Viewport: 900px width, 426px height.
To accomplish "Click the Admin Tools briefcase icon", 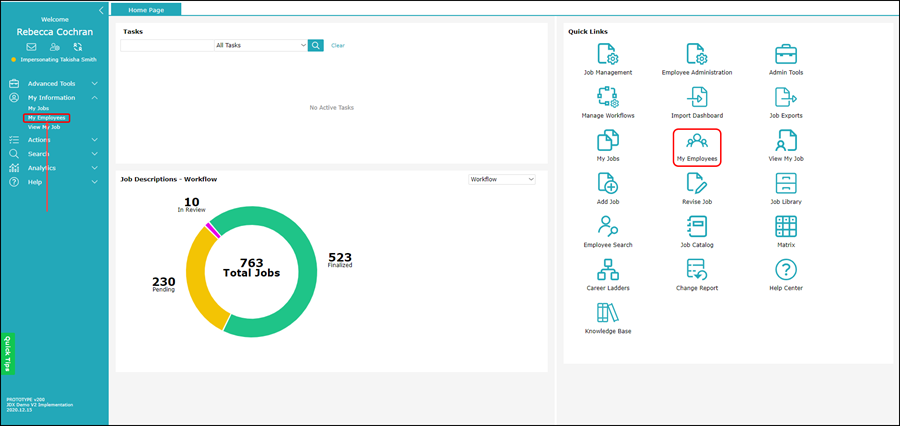I will pos(786,54).
